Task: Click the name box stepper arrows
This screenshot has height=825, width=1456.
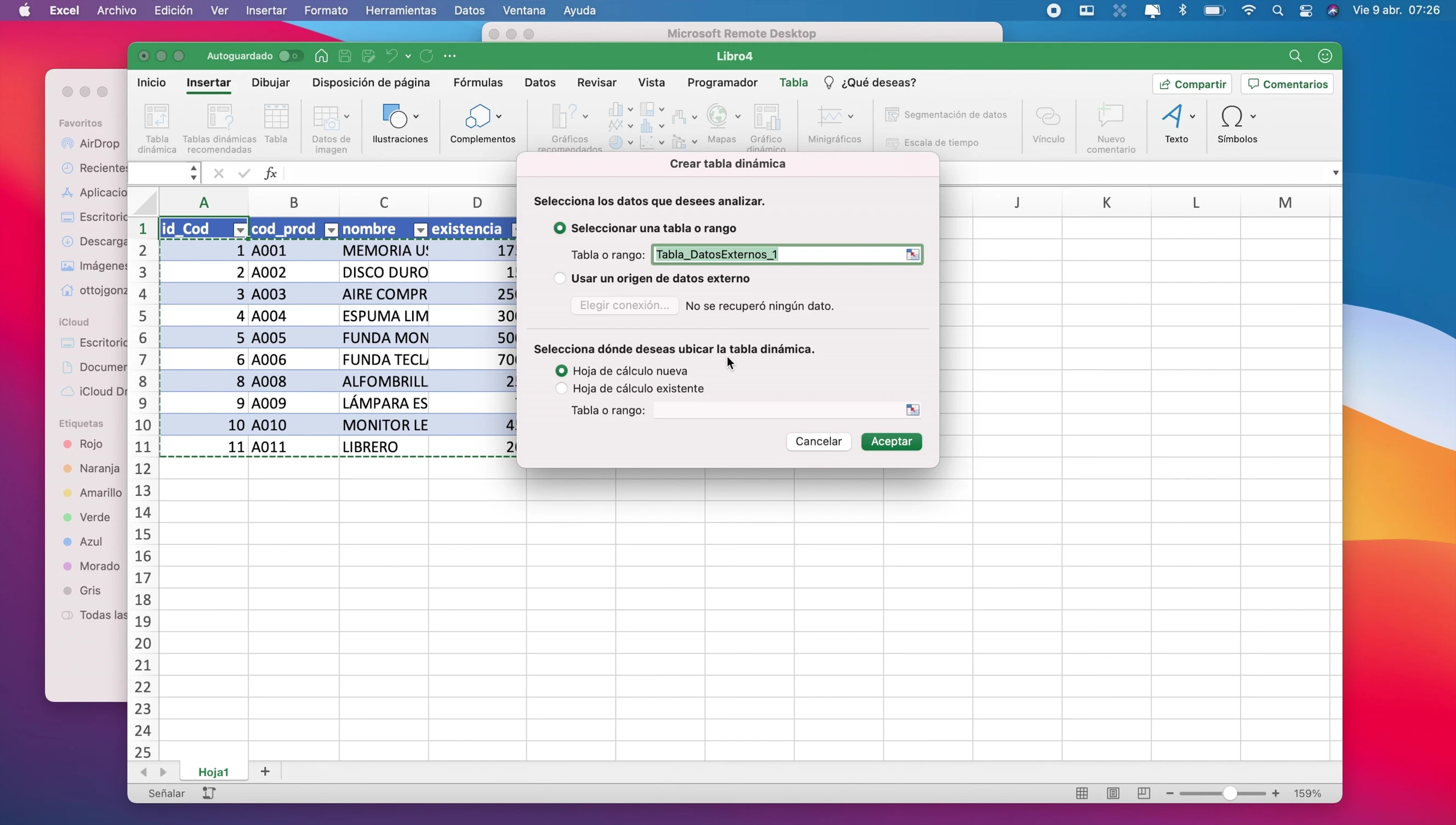Action: click(x=194, y=173)
